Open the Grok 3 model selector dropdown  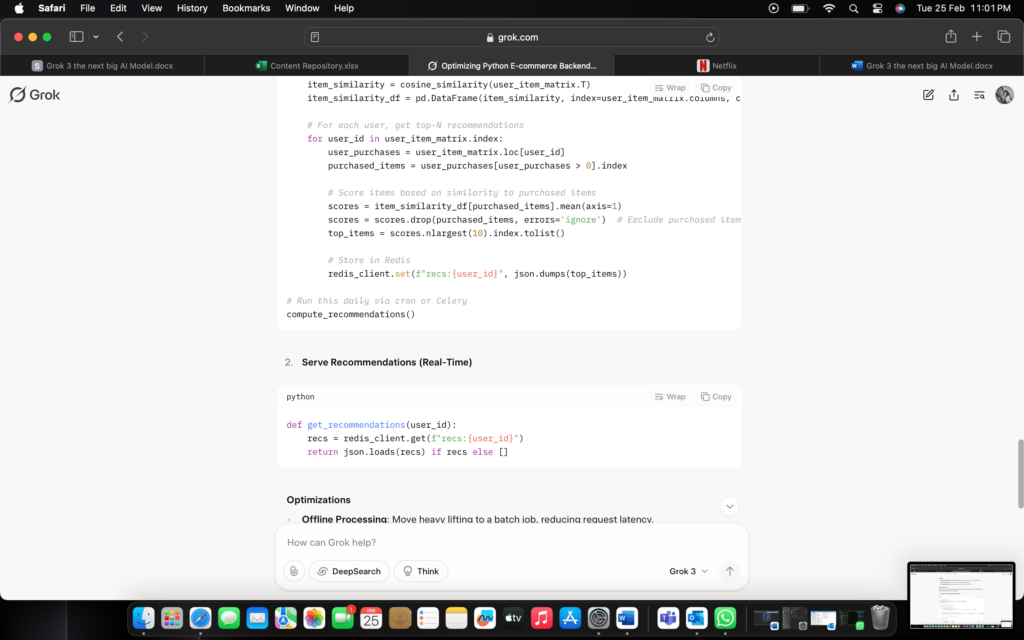click(x=688, y=571)
